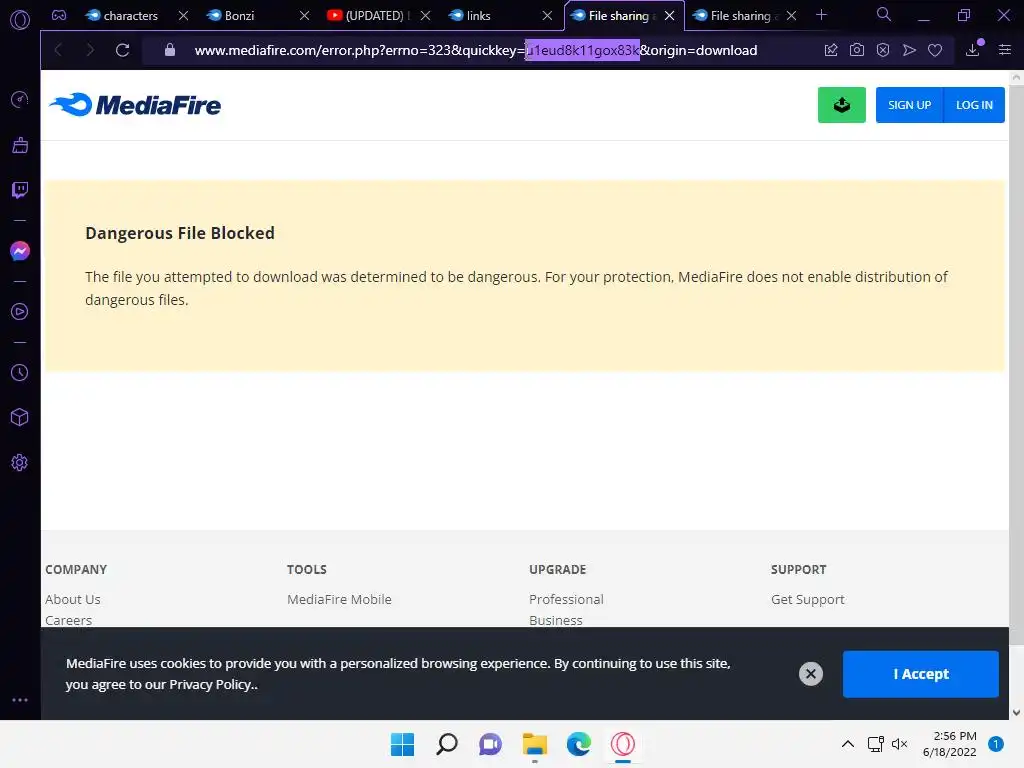Go back to the previous page

coord(58,50)
